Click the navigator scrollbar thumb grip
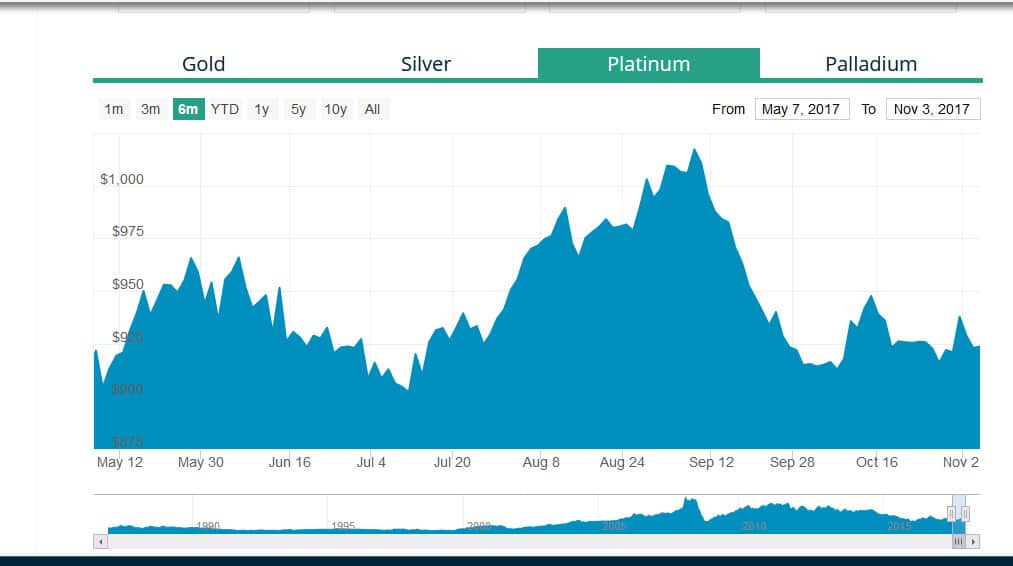The width and height of the screenshot is (1013, 566). coord(958,541)
